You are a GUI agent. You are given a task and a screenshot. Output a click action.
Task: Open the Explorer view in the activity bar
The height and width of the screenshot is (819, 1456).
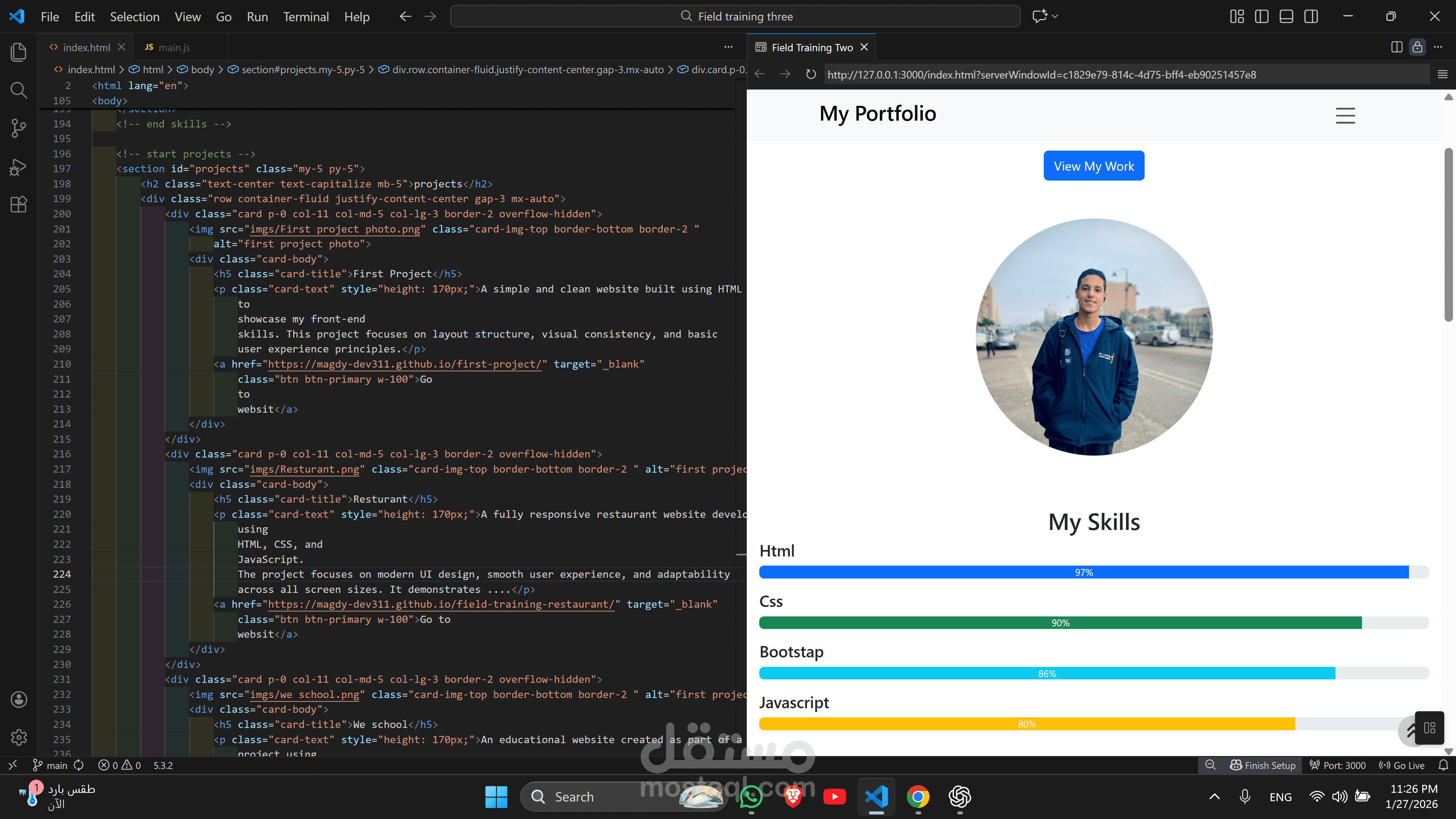click(19, 52)
